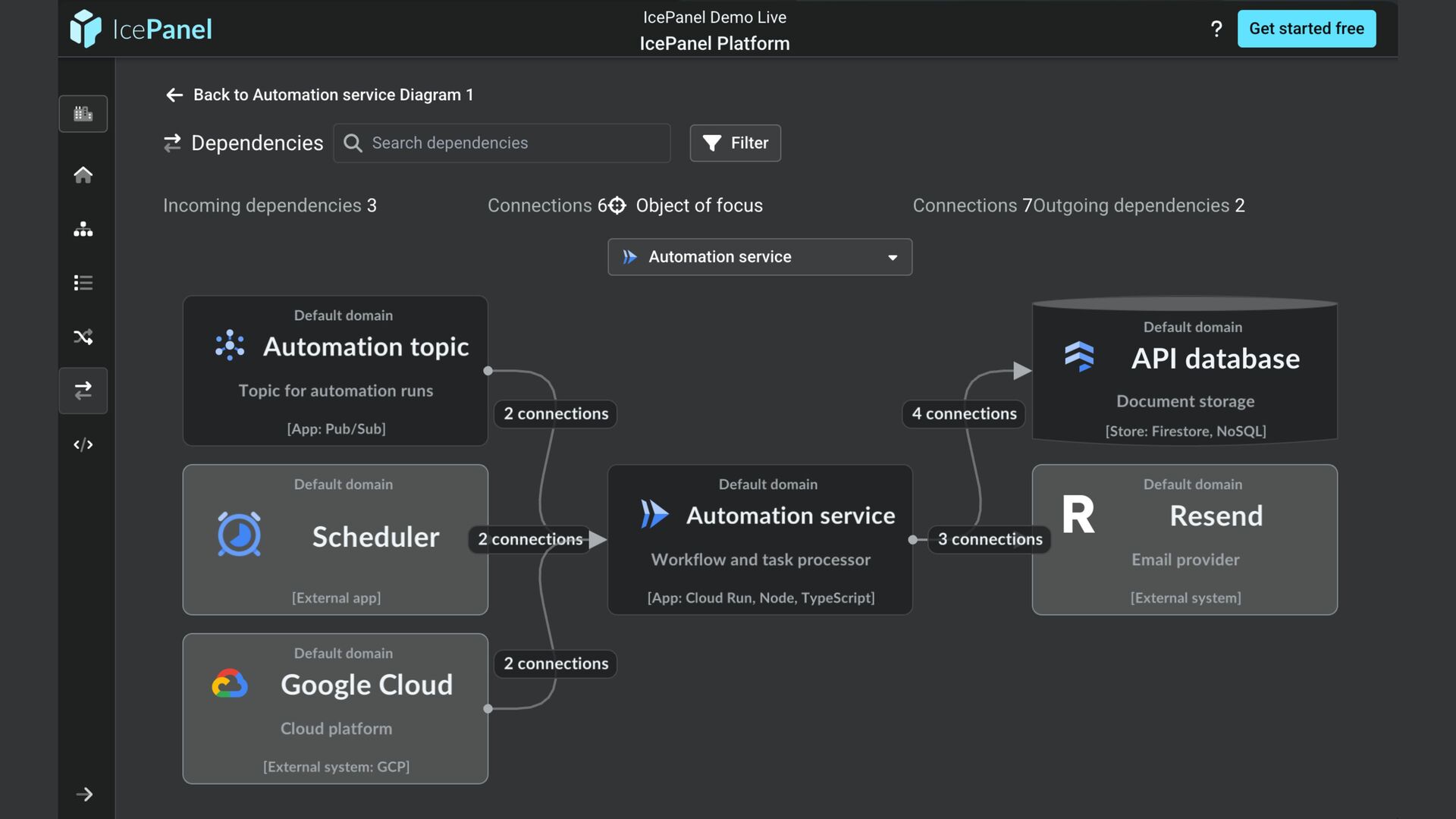Screen dimensions: 1456x819
Task: Click the Resend R logo
Action: click(1078, 514)
